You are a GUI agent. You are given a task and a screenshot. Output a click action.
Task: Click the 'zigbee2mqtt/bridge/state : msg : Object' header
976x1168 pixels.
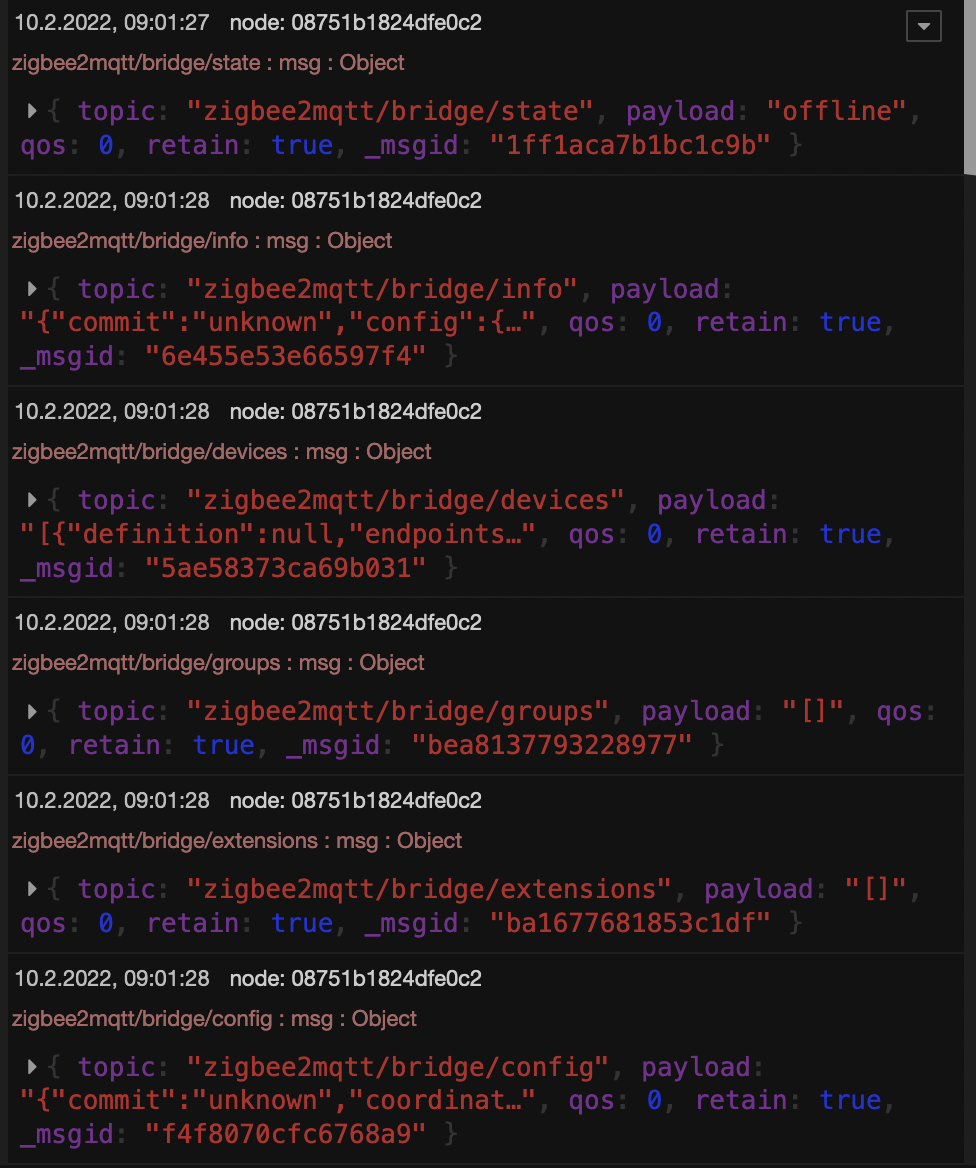point(208,63)
